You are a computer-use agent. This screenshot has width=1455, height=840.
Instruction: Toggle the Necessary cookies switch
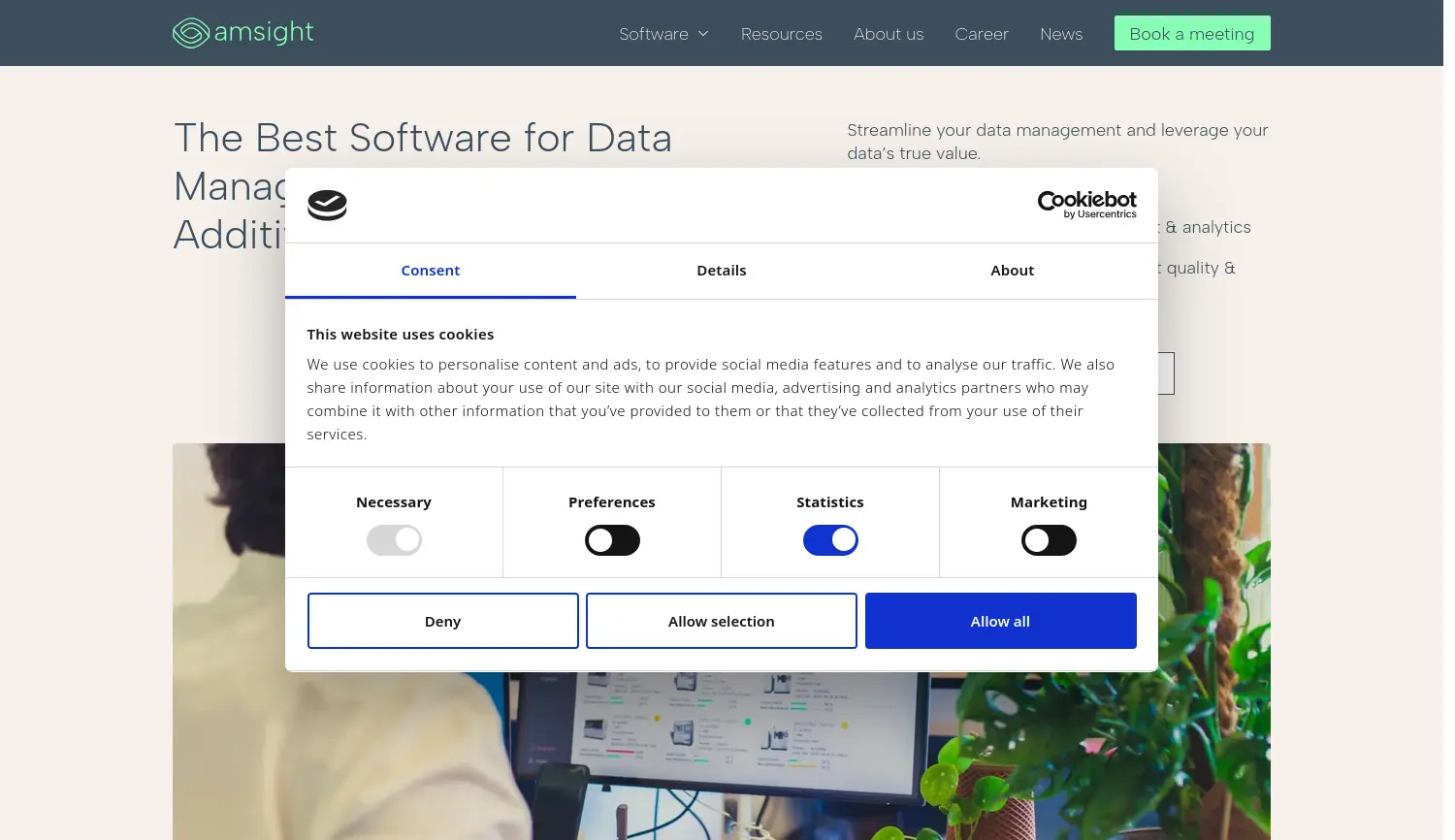pyautogui.click(x=394, y=540)
